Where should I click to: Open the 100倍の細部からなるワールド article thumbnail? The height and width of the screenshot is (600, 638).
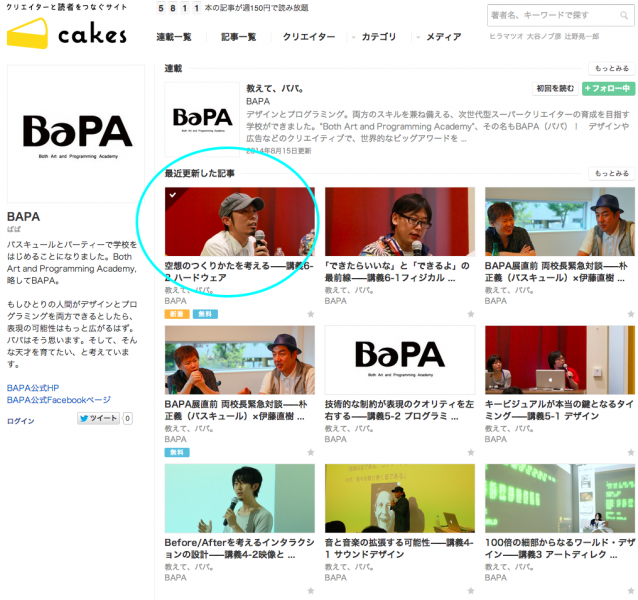(560, 498)
